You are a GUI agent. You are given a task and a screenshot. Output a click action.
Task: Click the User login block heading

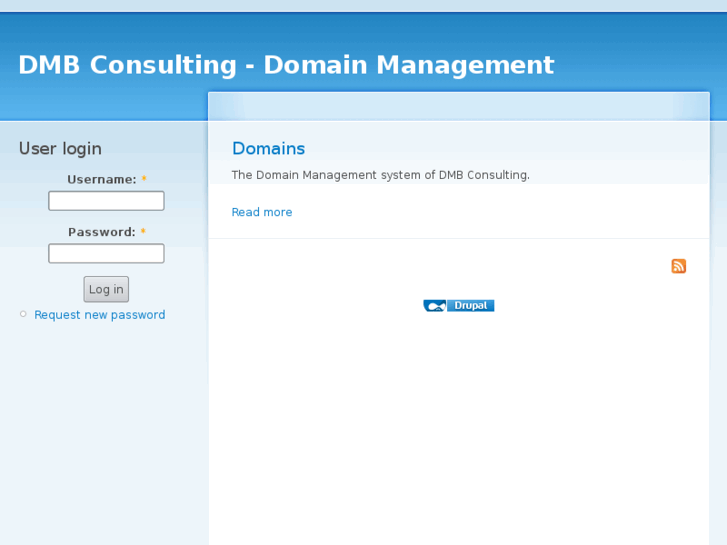point(60,149)
